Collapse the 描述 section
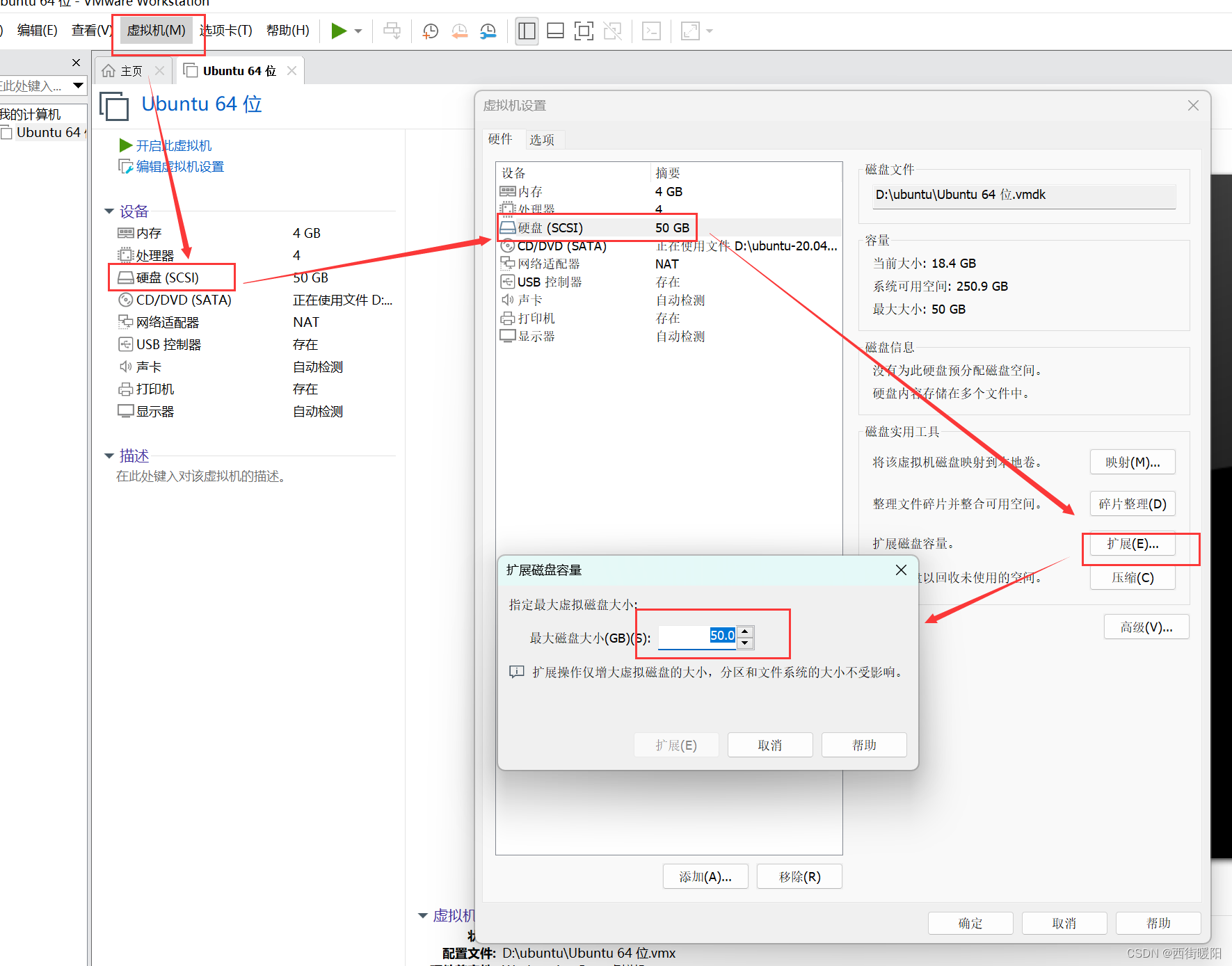Screen dimensions: 1232x966 [x=109, y=456]
